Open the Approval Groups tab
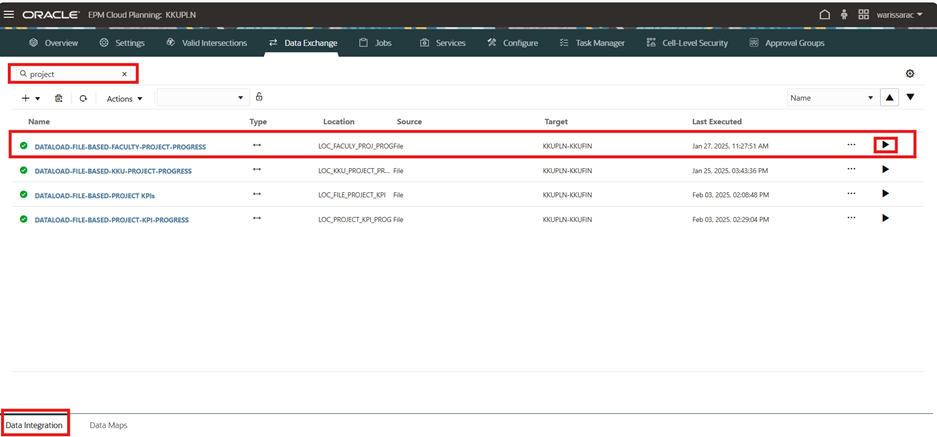 [786, 43]
